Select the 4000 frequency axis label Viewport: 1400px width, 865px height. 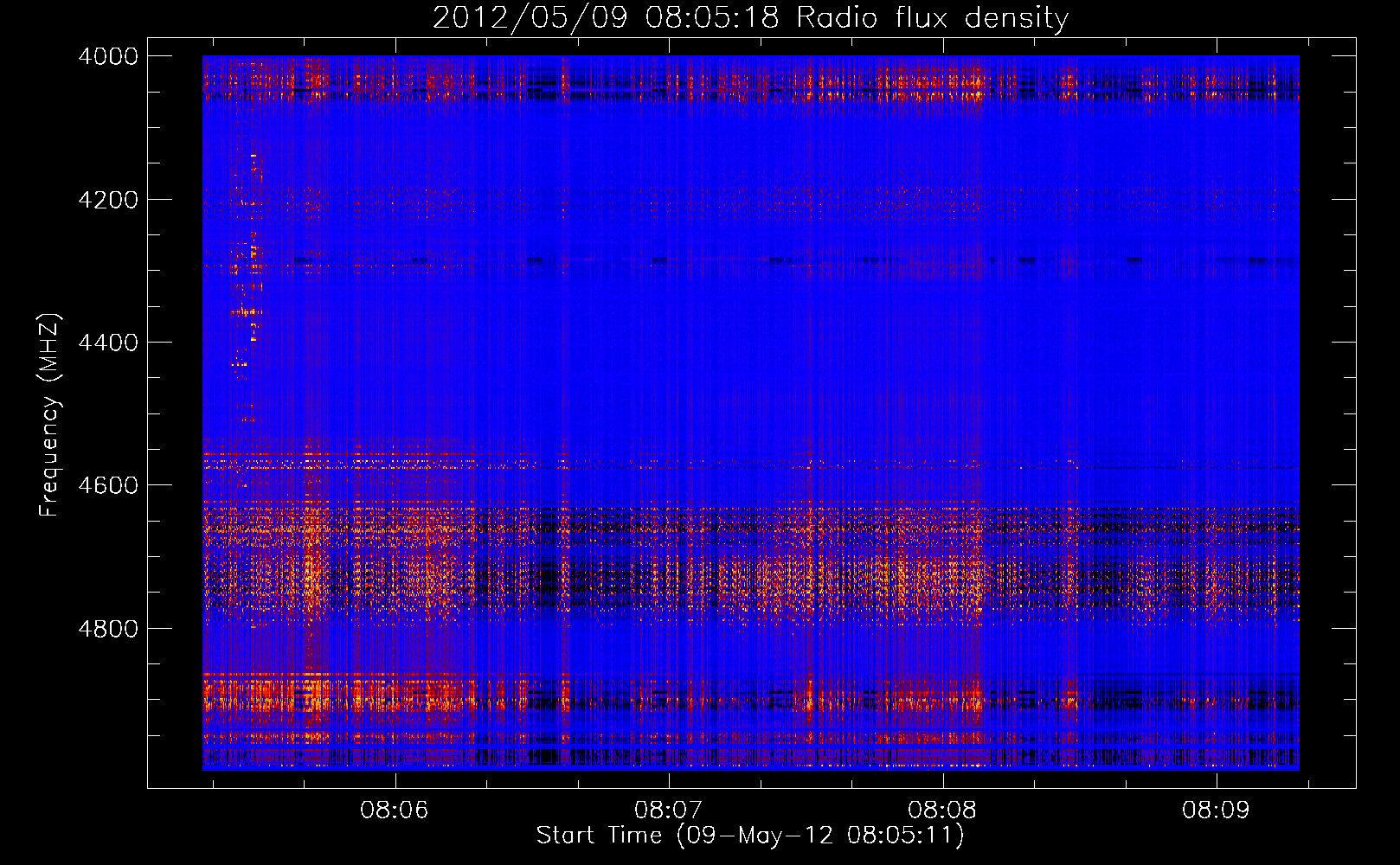(x=108, y=56)
